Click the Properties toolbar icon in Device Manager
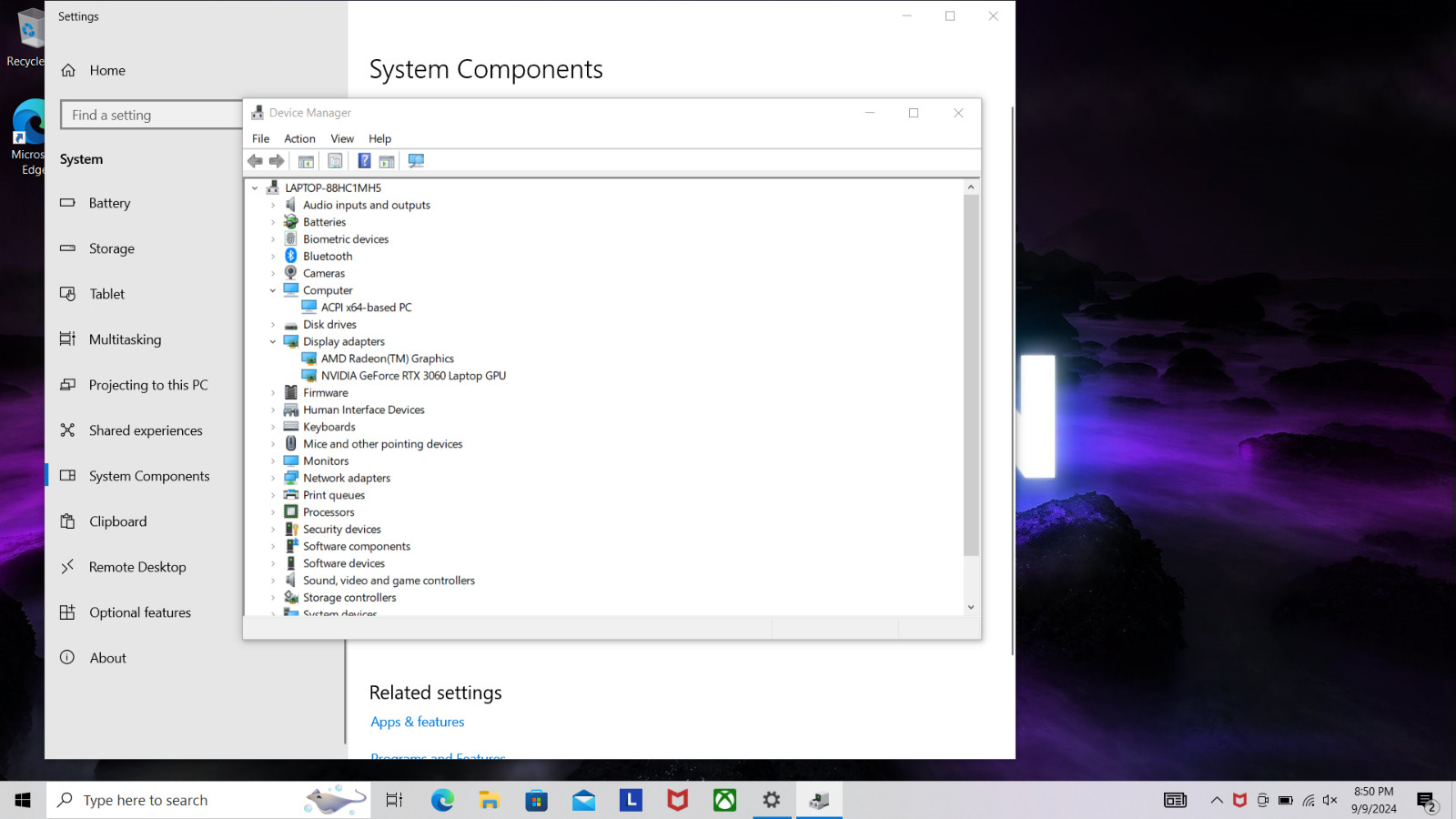The height and width of the screenshot is (819, 1456). click(x=335, y=161)
